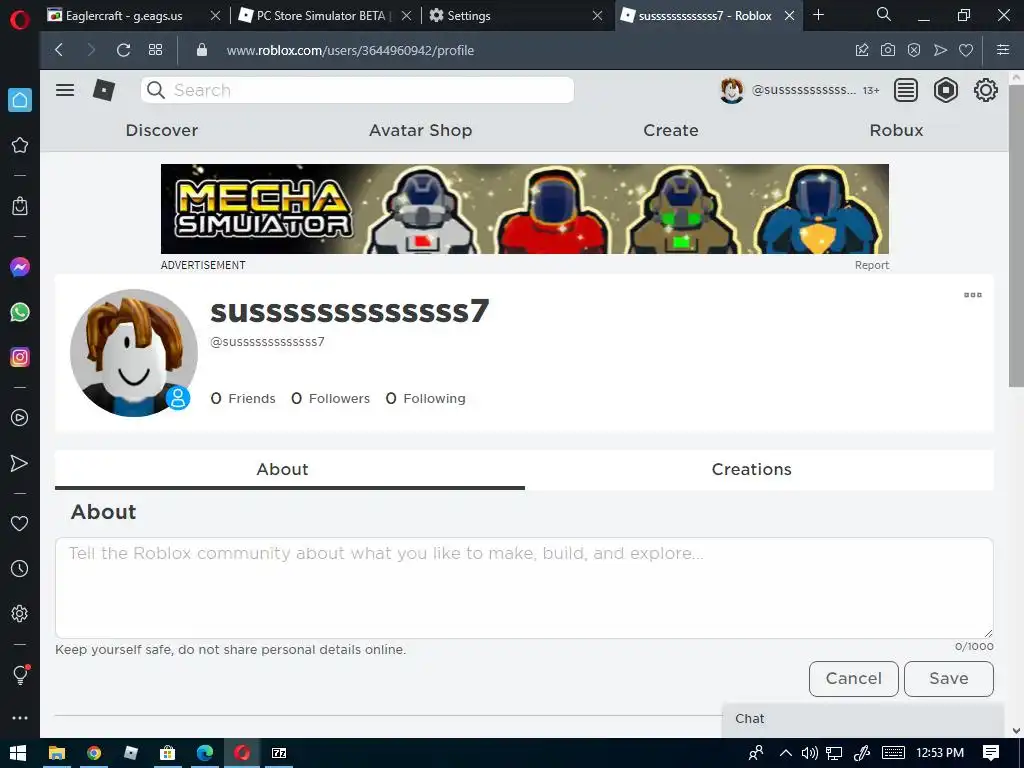Open the 0 Friends list
This screenshot has width=1024, height=768.
click(243, 398)
